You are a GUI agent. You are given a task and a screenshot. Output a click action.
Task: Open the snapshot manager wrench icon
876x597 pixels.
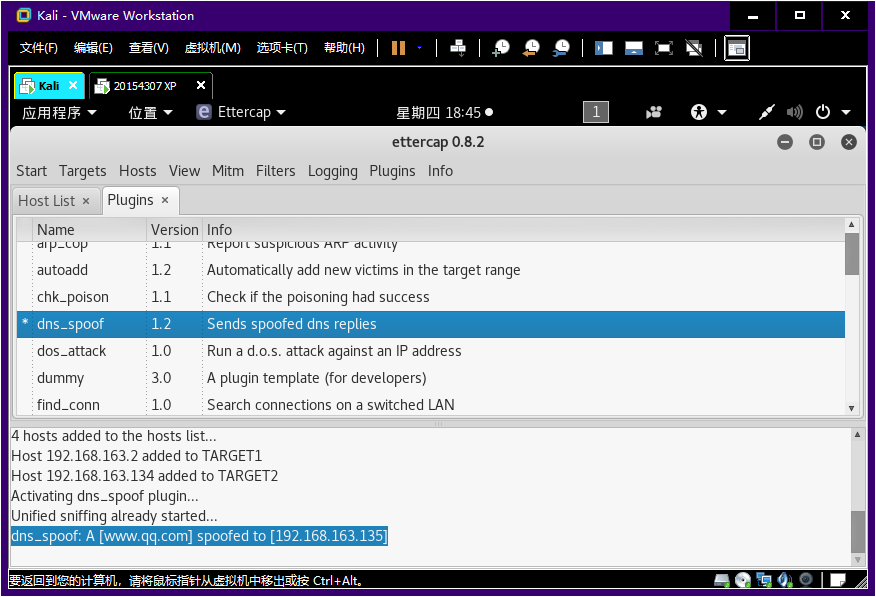[x=562, y=48]
